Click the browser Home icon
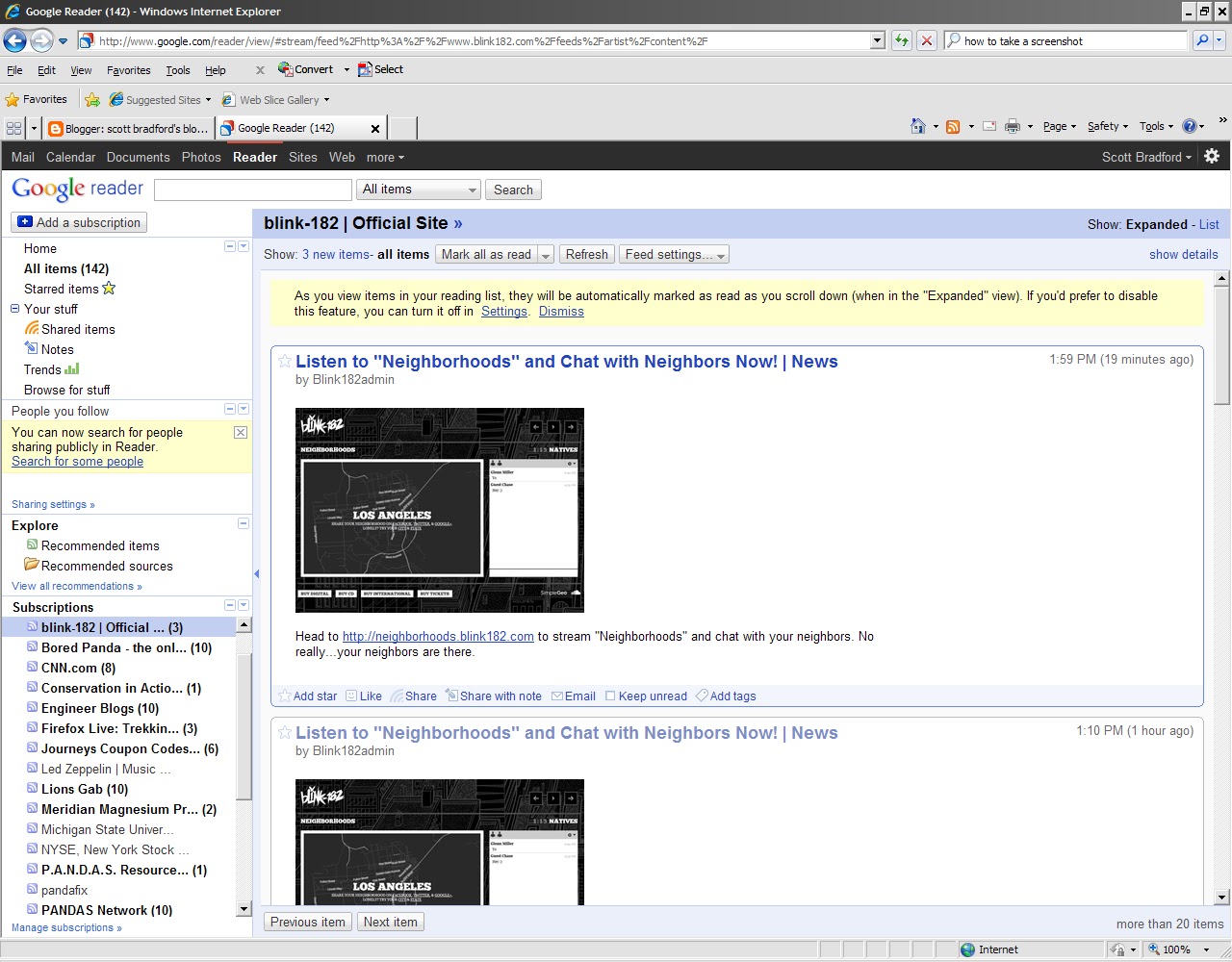Image resolution: width=1232 pixels, height=962 pixels. [918, 126]
